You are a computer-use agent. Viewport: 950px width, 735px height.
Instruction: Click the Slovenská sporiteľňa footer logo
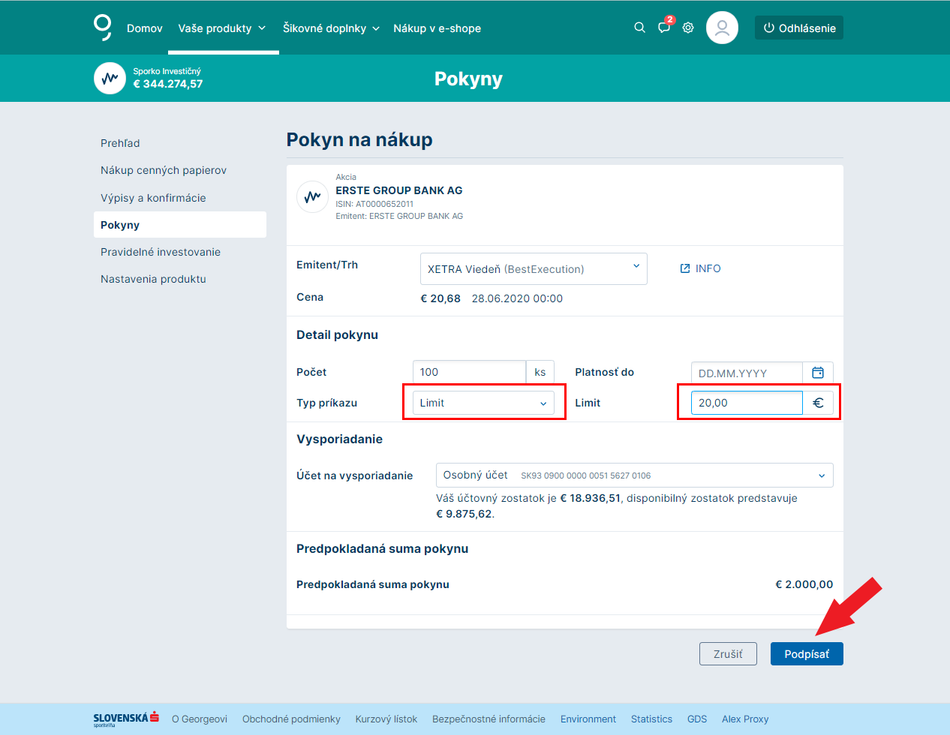tap(126, 719)
